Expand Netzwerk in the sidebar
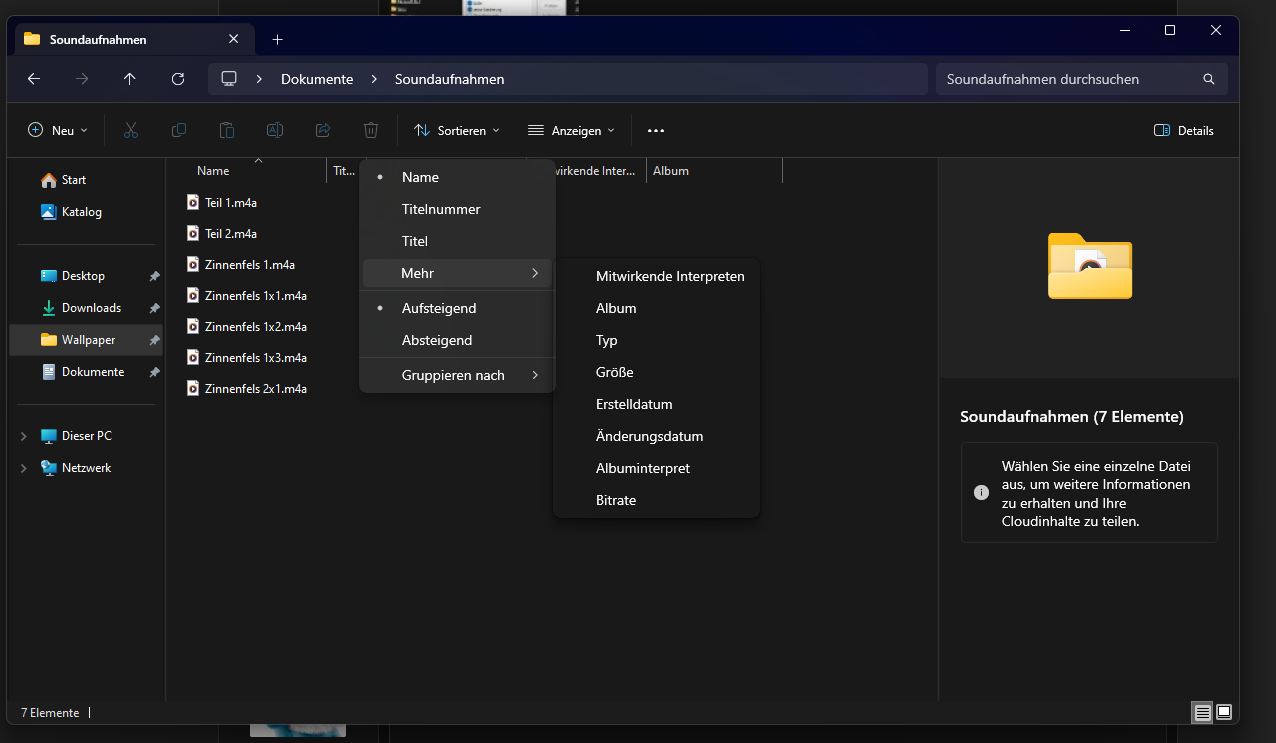The image size is (1276, 743). 23,467
